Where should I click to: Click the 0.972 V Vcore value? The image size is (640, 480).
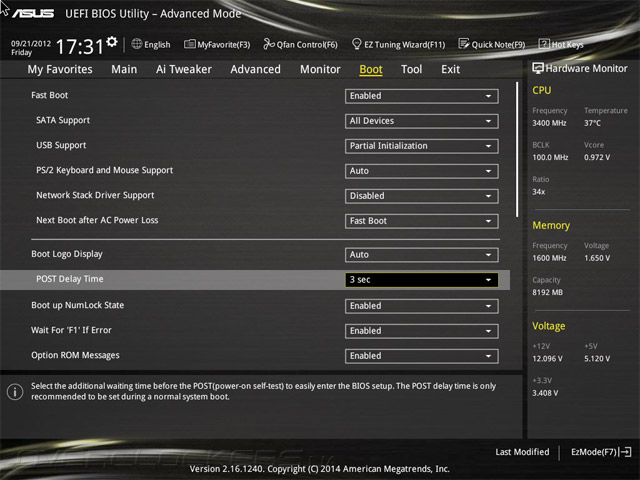click(597, 157)
